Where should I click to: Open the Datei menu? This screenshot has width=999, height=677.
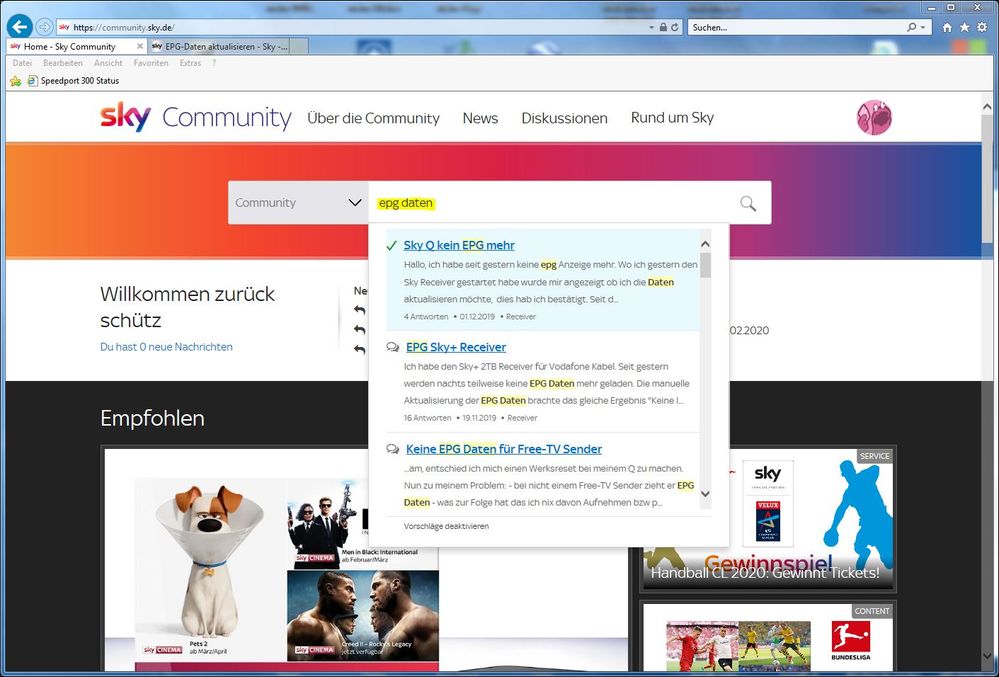coord(22,63)
